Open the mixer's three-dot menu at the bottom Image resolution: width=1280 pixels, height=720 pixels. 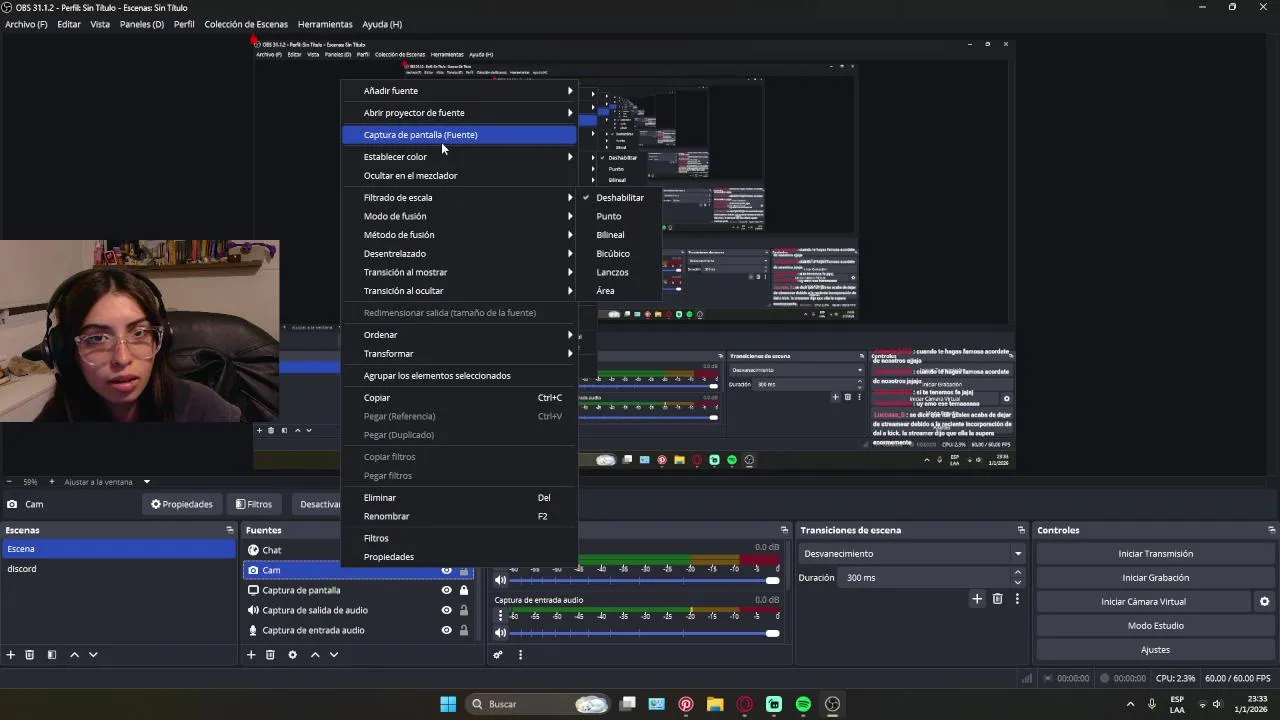(x=520, y=655)
